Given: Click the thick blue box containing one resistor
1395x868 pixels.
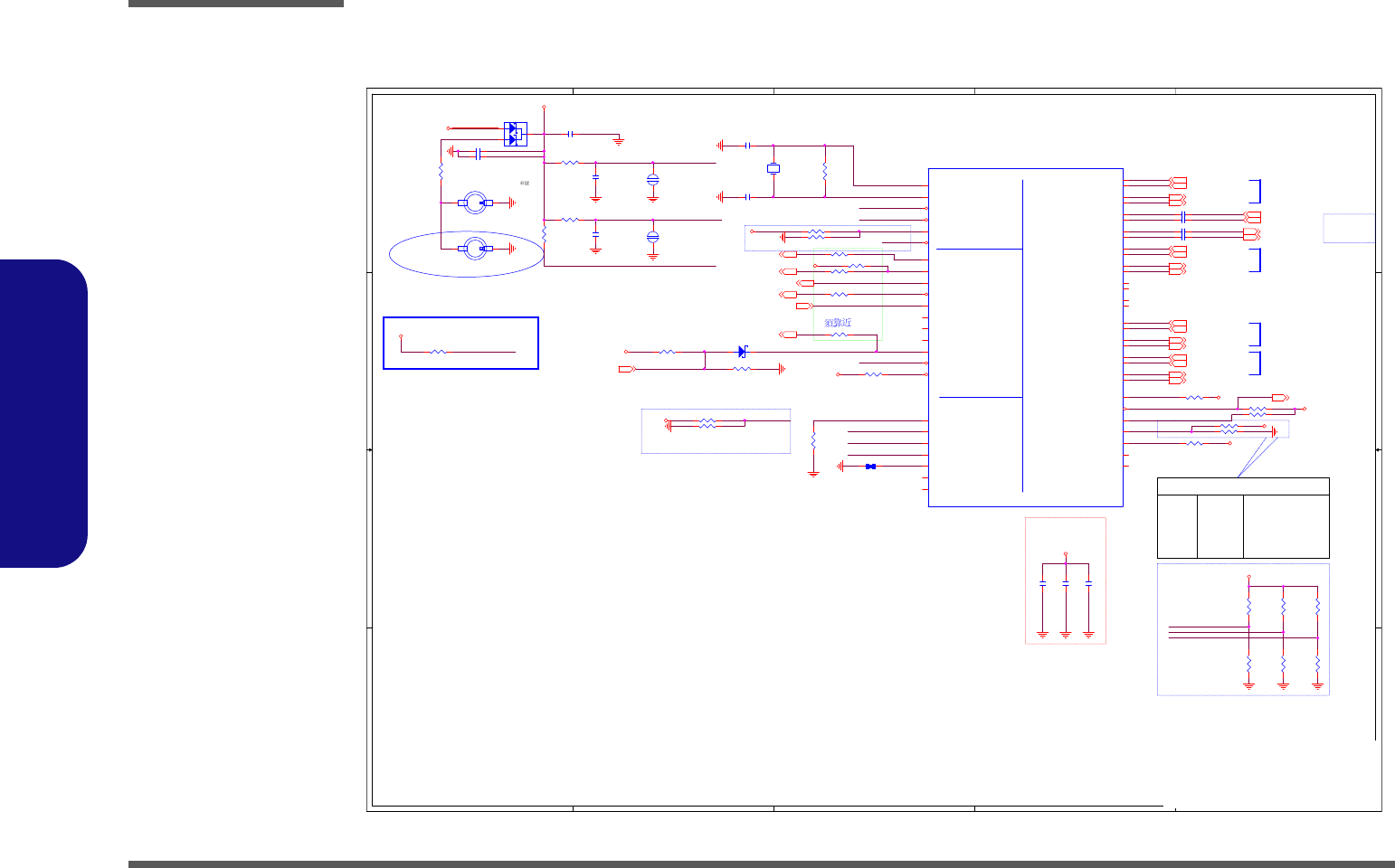Looking at the screenshot, I should point(461,343).
